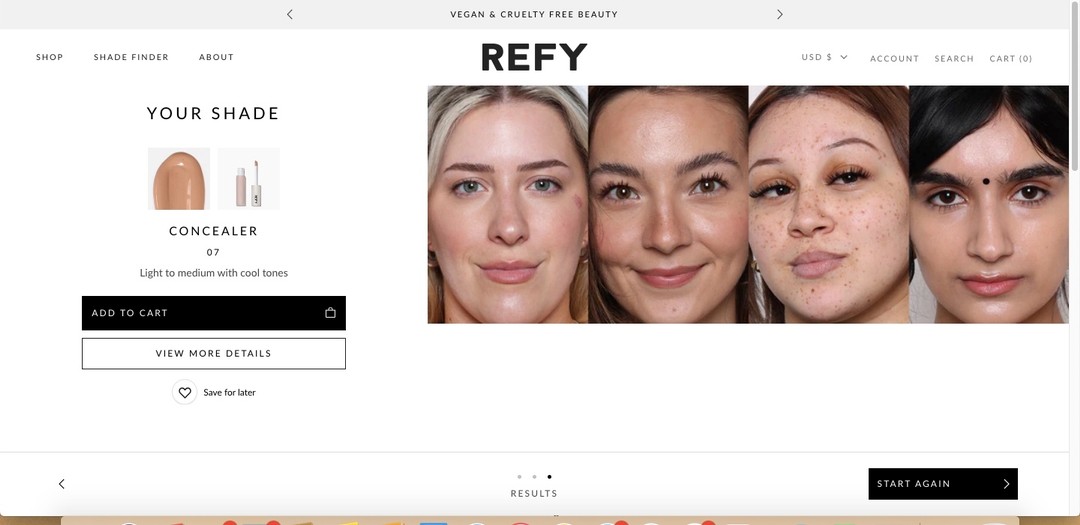Open SEARCH
The image size is (1080, 525).
tap(954, 59)
